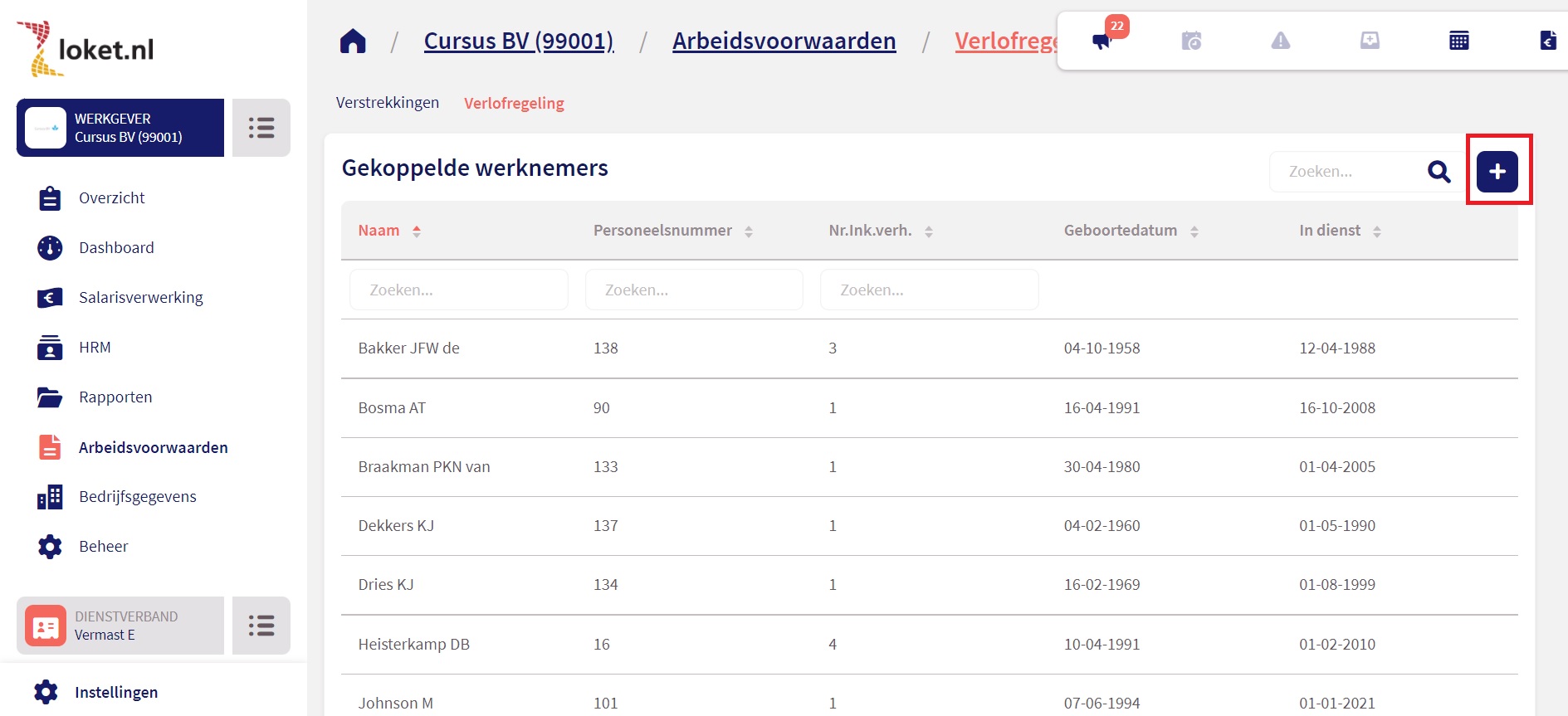Open notifications megaphone with 22 badge
The width and height of the screenshot is (1568, 716).
coord(1102,41)
